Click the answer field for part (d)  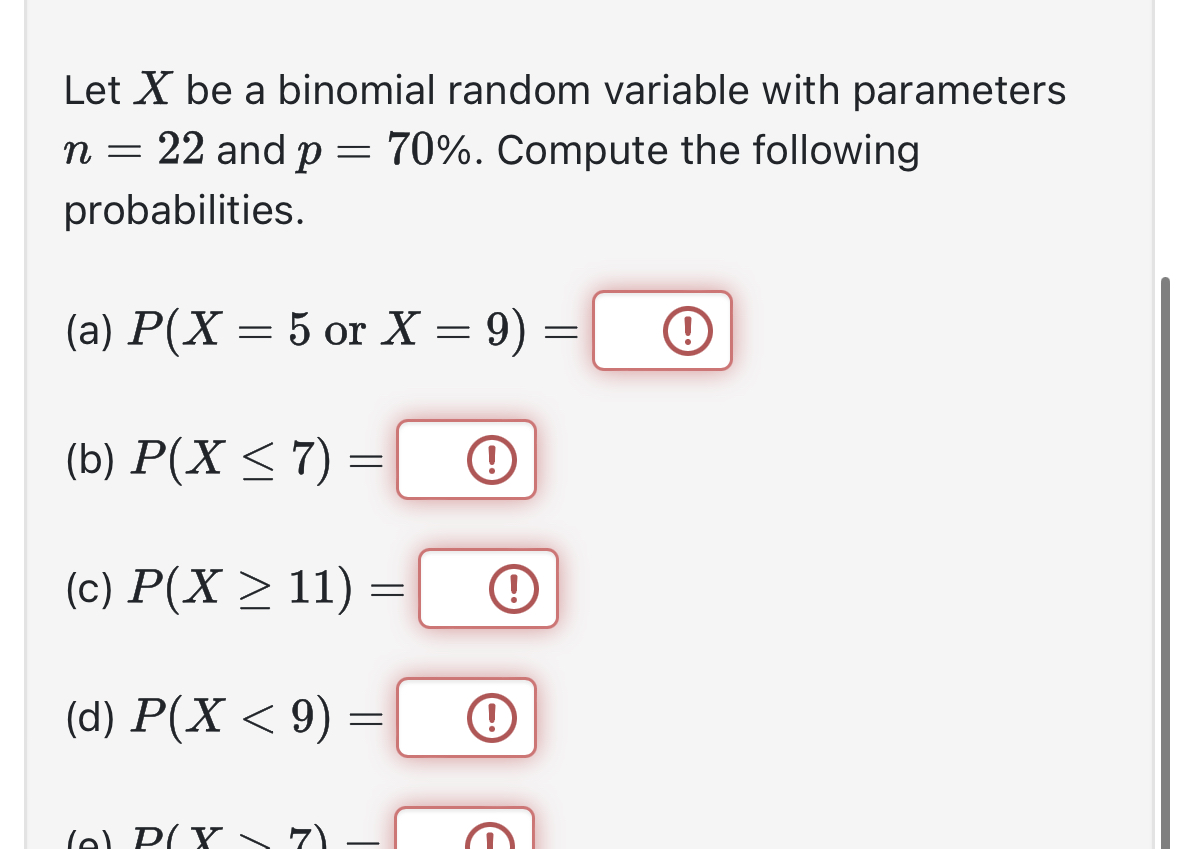click(x=465, y=717)
